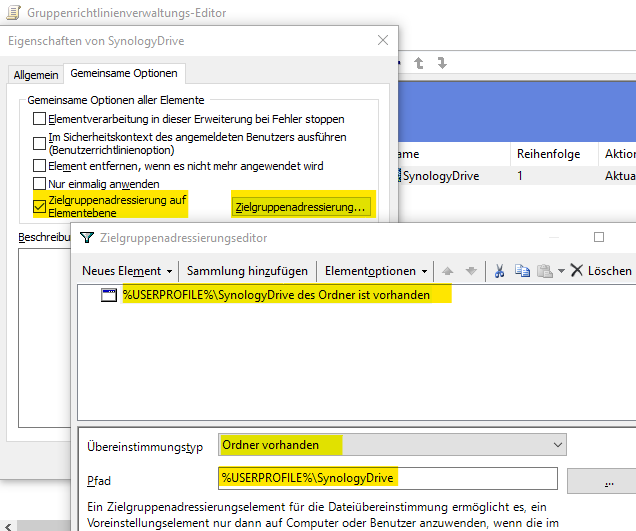The height and width of the screenshot is (531, 636).
Task: Tick the Nur einmalig anwenden checkbox
Action: click(39, 183)
